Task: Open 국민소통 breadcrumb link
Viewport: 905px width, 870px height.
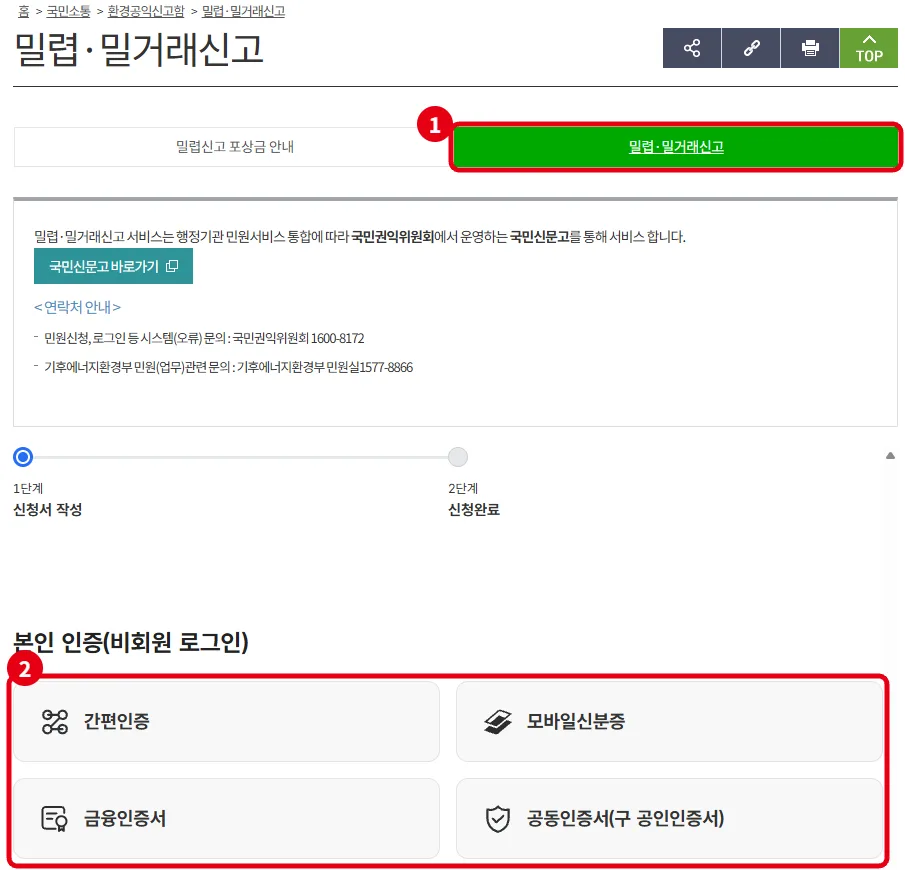Action: click(68, 11)
